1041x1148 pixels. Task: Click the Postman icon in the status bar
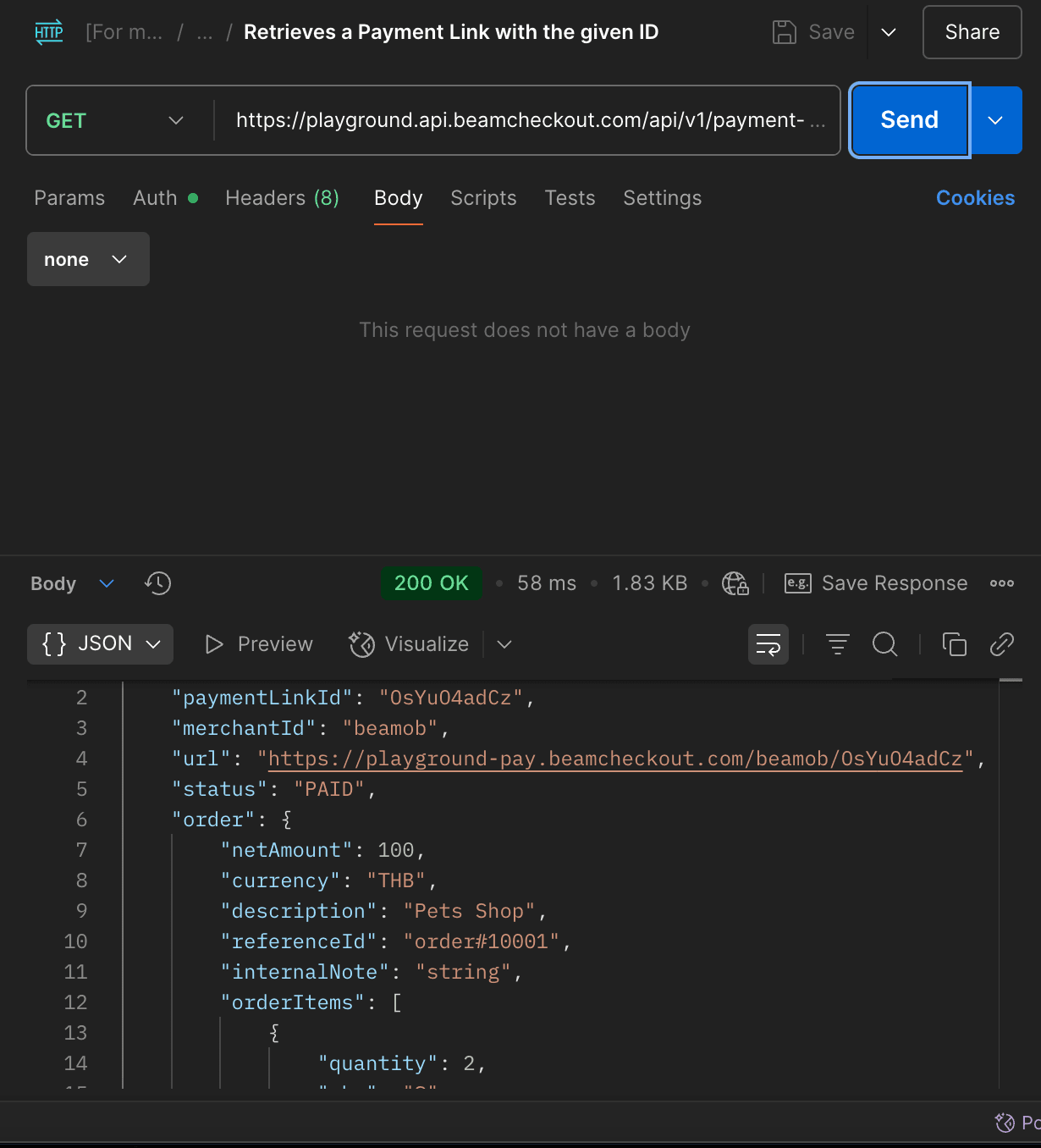coord(1006,1123)
